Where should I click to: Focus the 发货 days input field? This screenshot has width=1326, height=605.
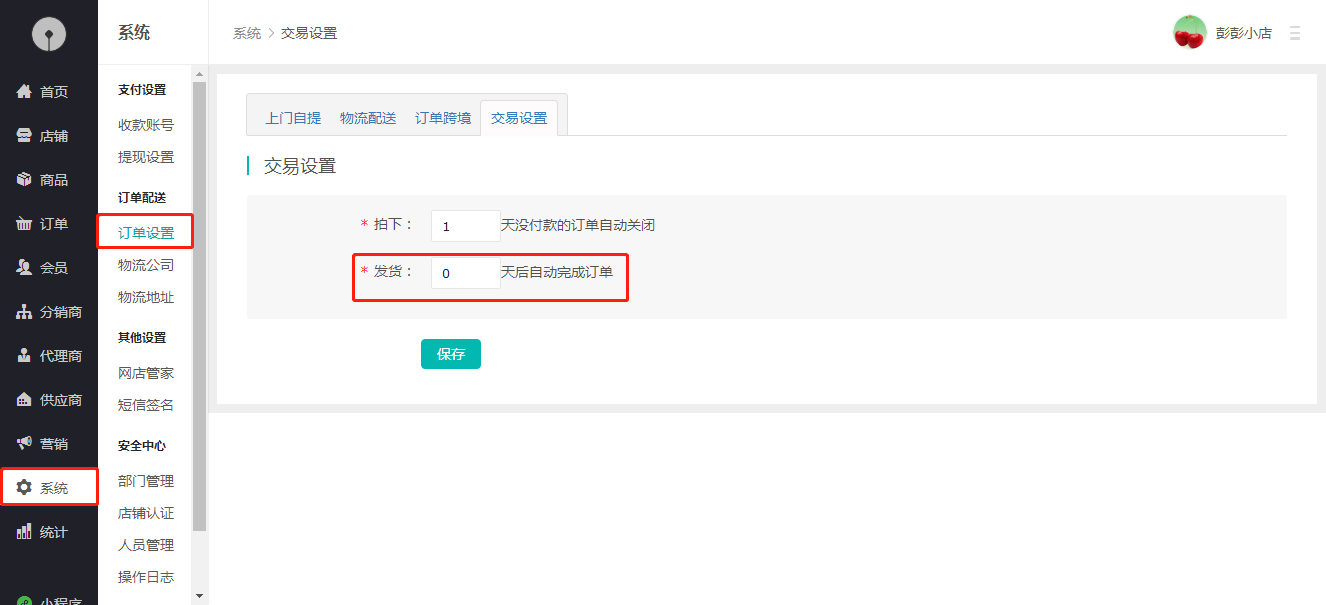coord(465,273)
